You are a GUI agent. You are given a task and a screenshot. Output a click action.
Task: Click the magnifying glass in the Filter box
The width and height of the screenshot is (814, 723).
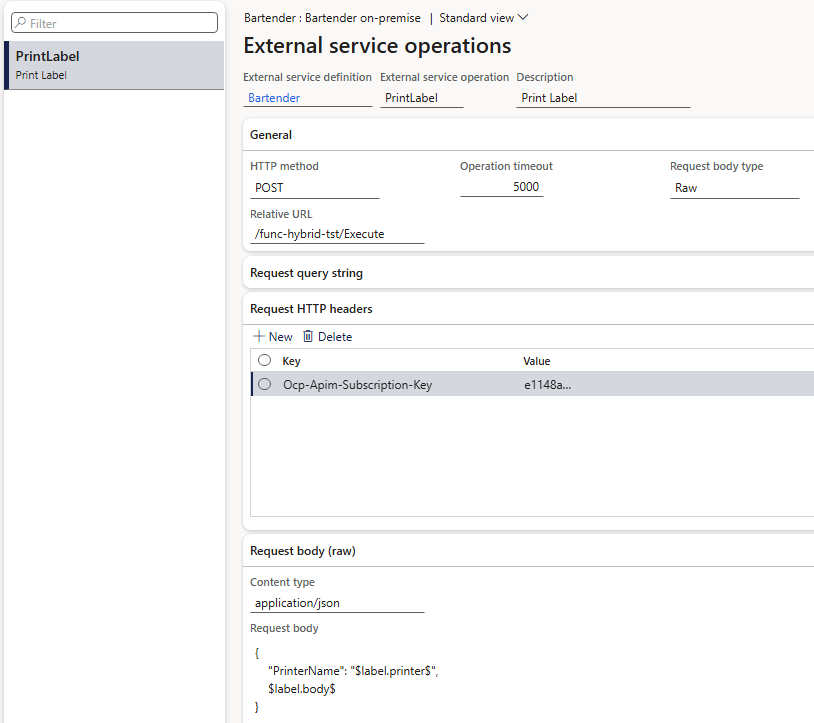(20, 22)
